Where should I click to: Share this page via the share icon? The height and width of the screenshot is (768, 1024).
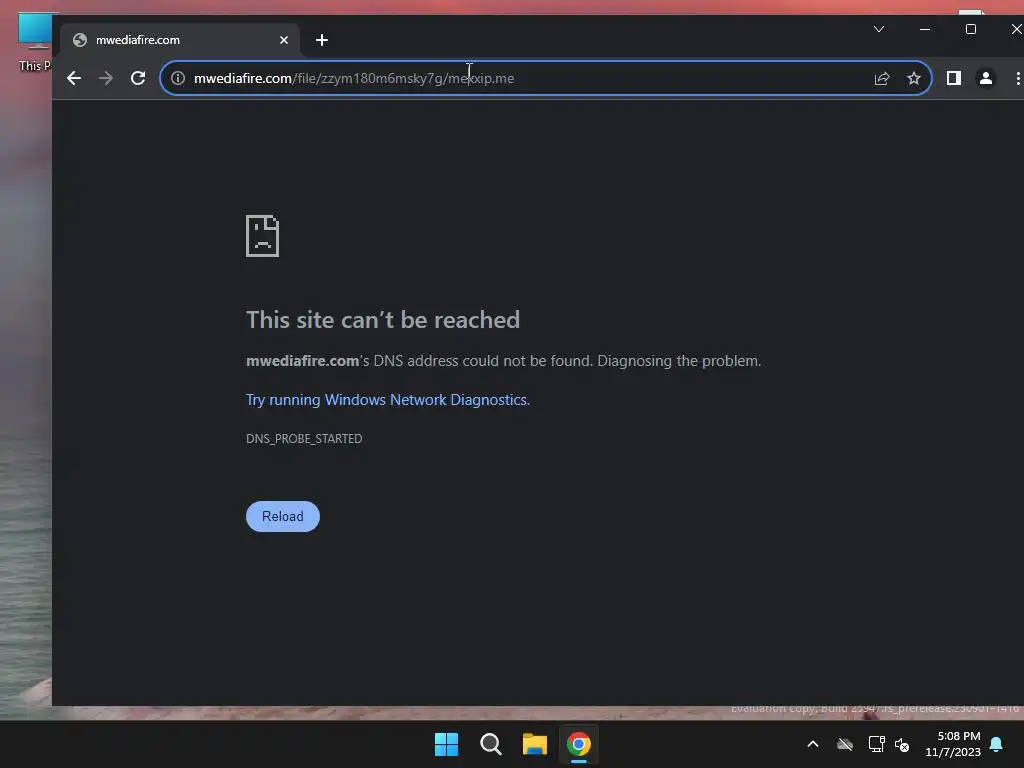click(882, 78)
